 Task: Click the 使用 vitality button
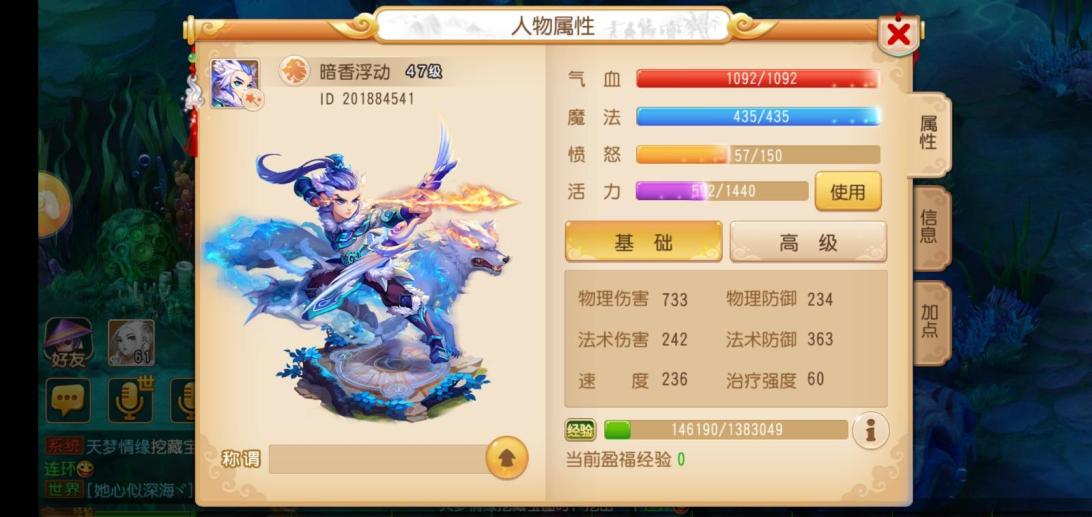(848, 192)
